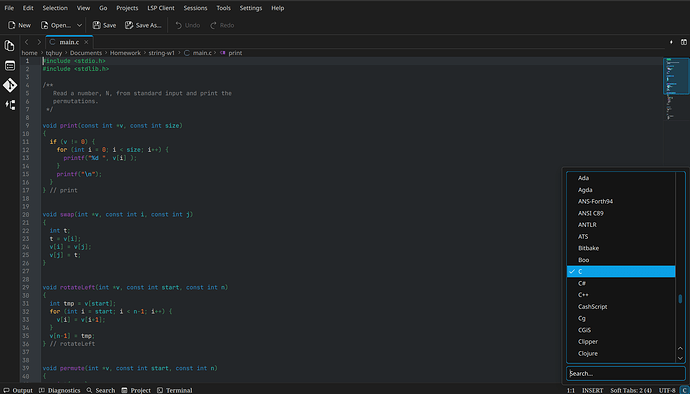
Task: Click the Save As toolbar button
Action: (x=143, y=25)
